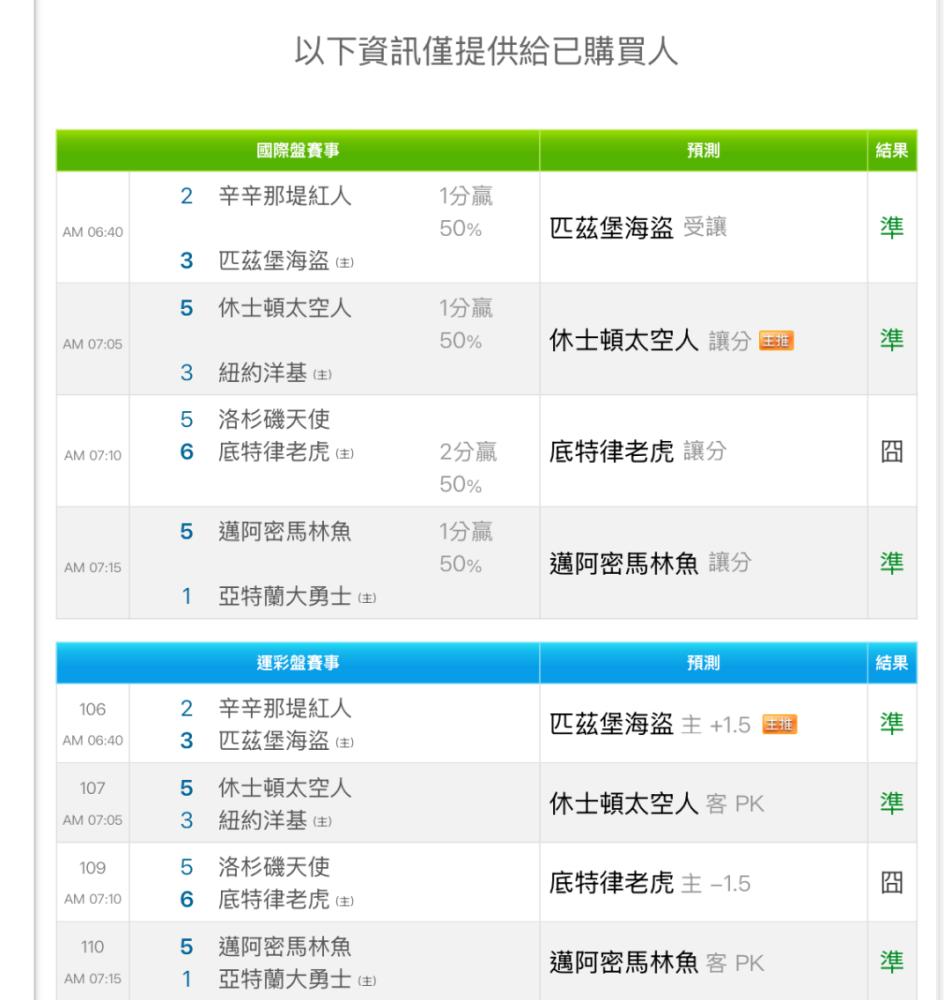Image resolution: width=951 pixels, height=1000 pixels.
Task: Select 洛杉磯天使 in game 109 row
Action: (274, 867)
